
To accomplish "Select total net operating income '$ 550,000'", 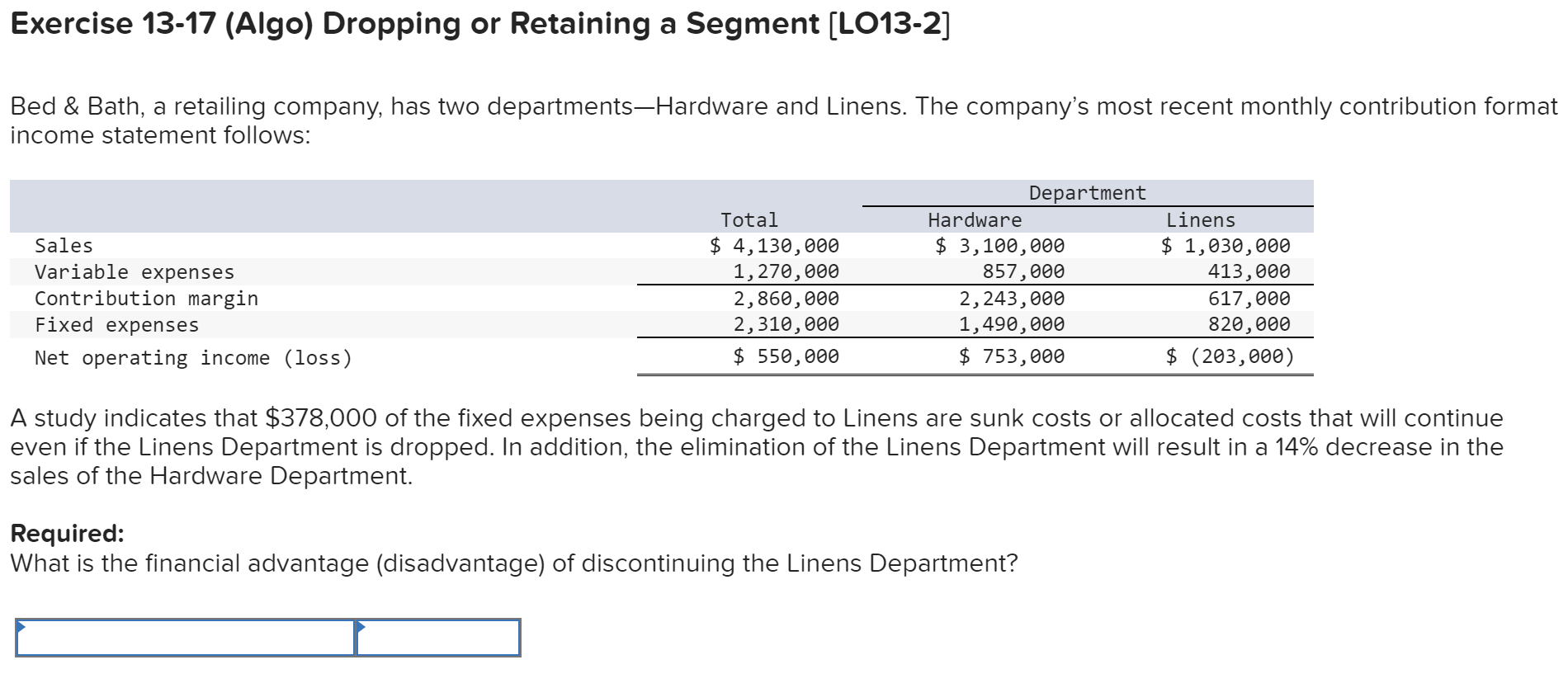I will [786, 356].
